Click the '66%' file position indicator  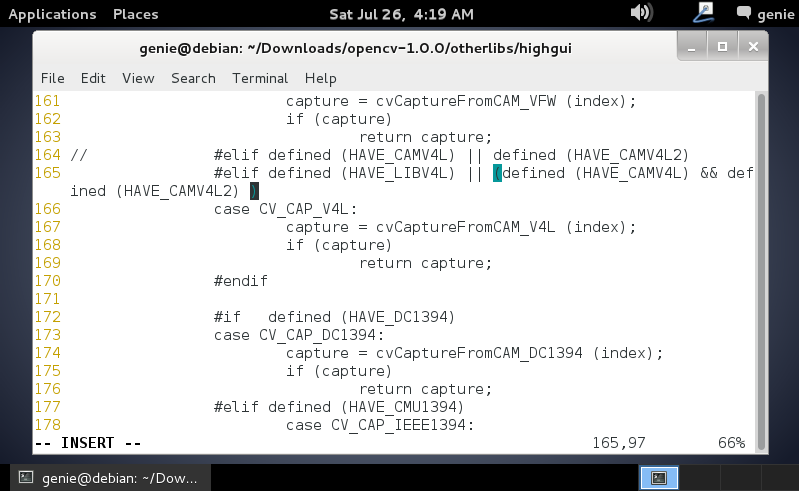coord(732,443)
